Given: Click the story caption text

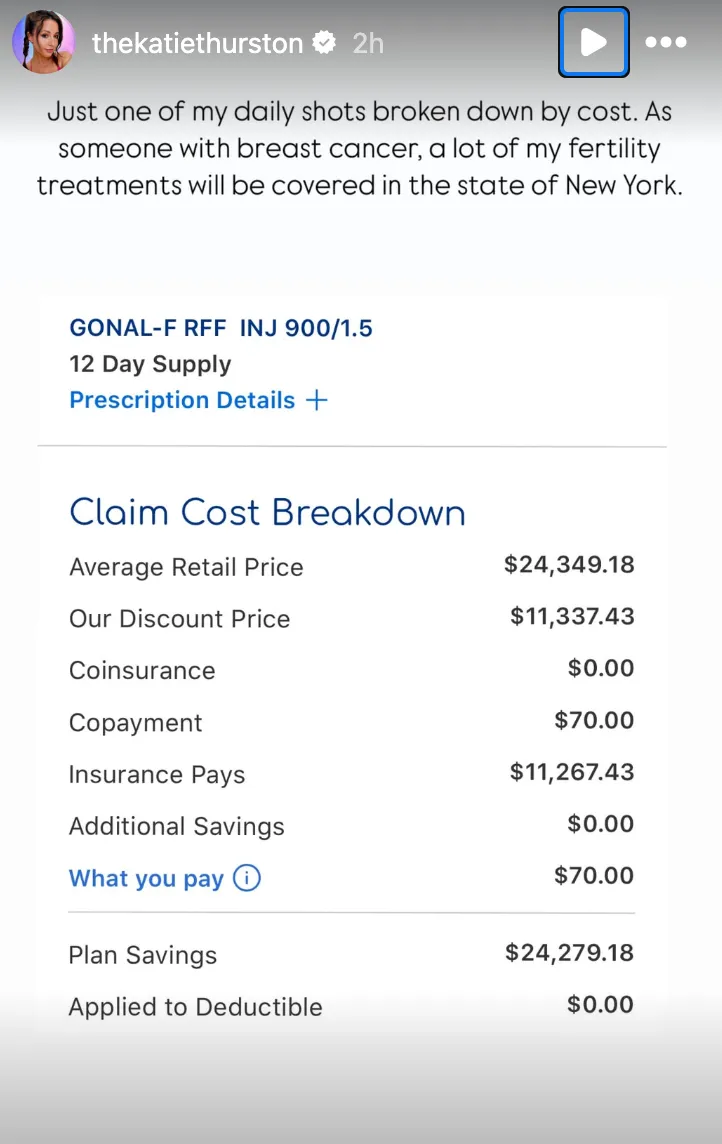Looking at the screenshot, I should click(x=360, y=149).
